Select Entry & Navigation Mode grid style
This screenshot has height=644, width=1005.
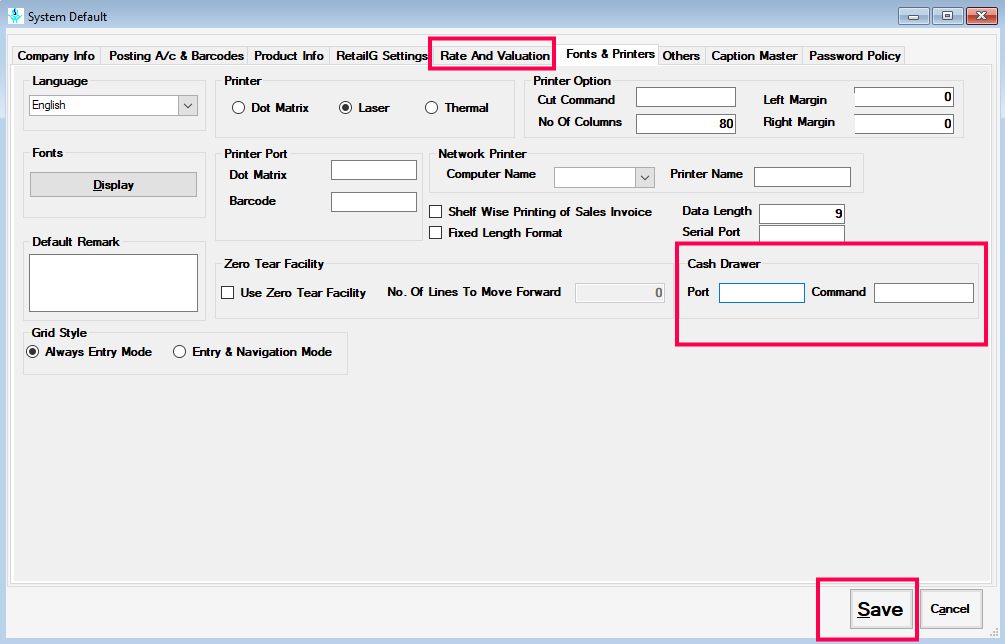click(180, 352)
